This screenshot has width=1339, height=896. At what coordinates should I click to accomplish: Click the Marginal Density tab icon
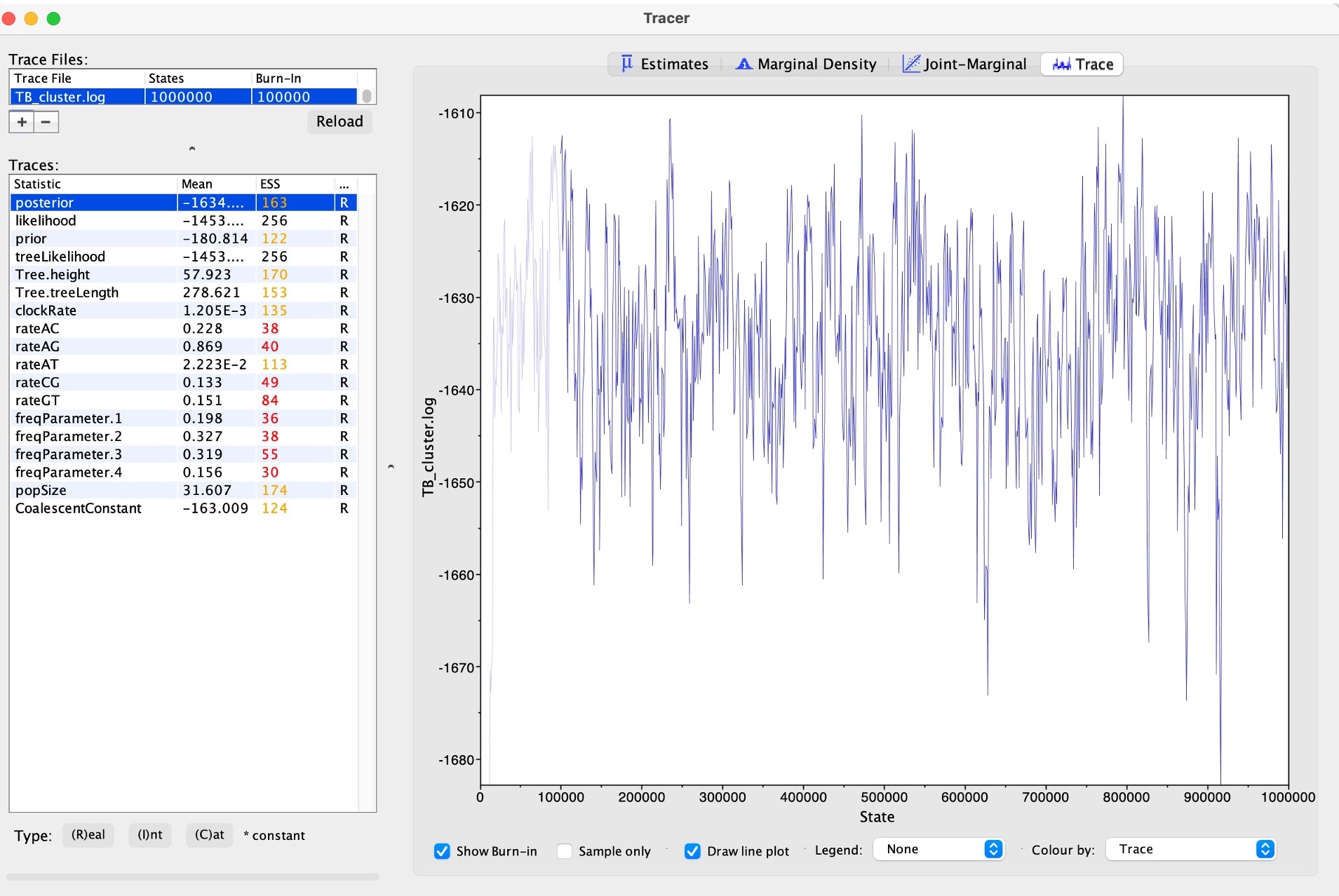click(743, 64)
